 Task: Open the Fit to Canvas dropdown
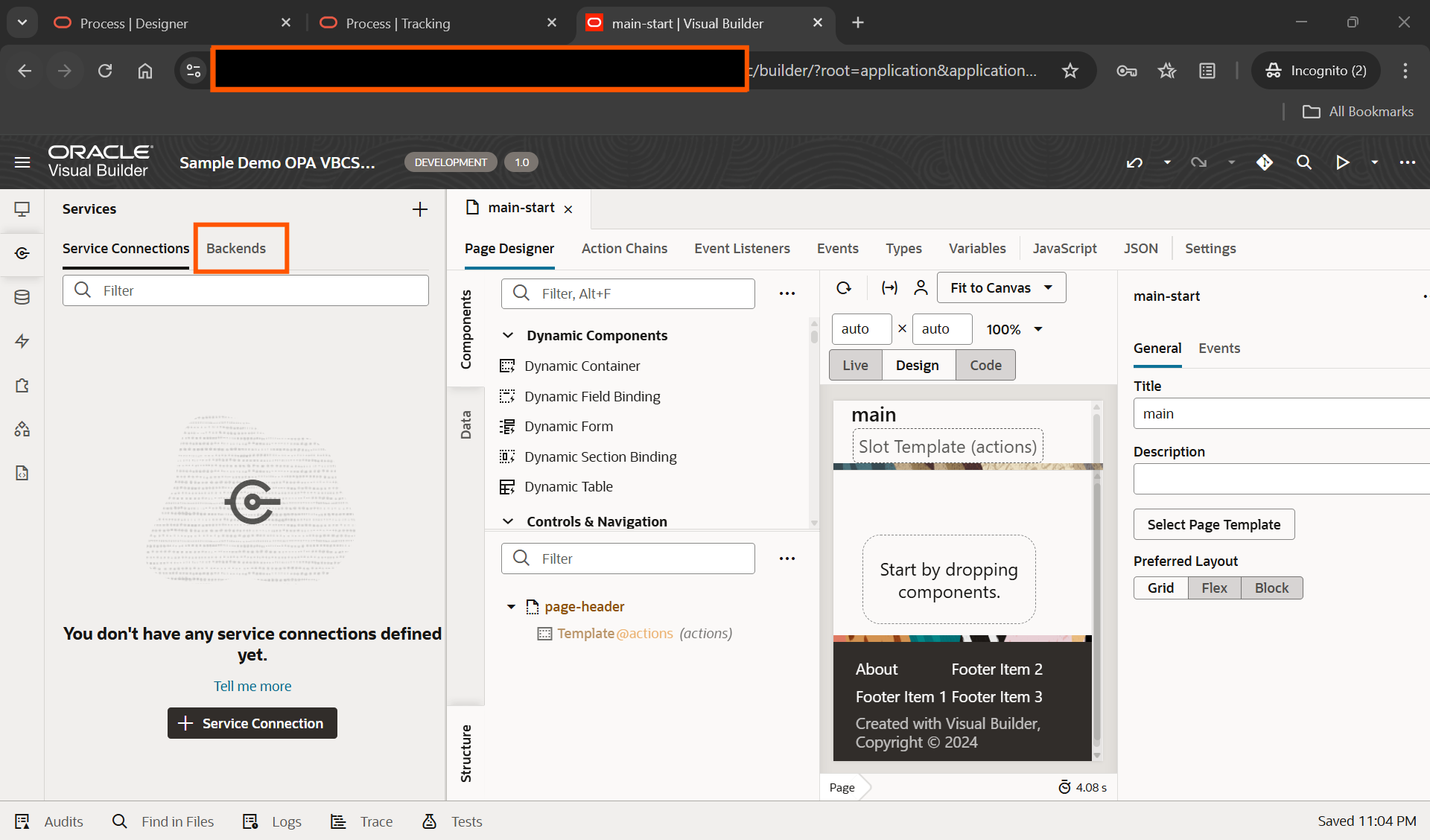click(1001, 288)
